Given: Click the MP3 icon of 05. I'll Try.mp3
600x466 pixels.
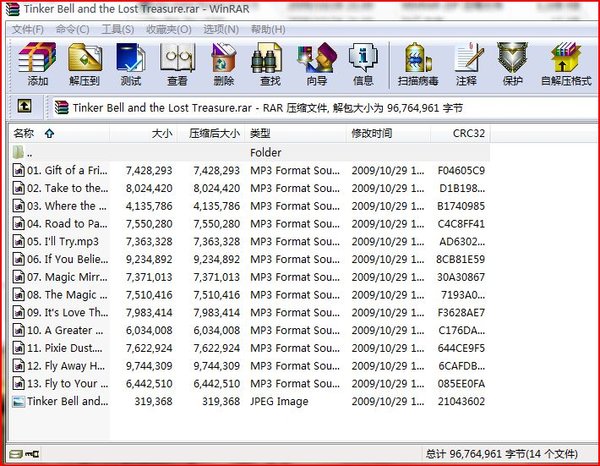Looking at the screenshot, I should [18, 241].
